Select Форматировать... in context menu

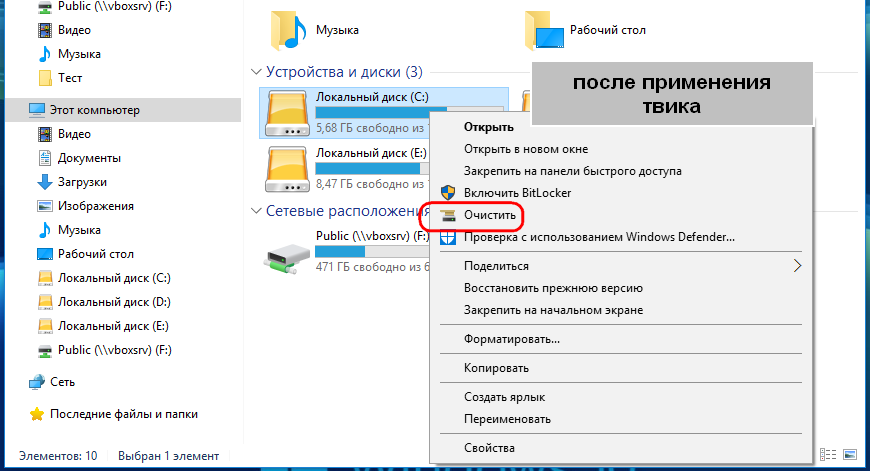point(512,339)
